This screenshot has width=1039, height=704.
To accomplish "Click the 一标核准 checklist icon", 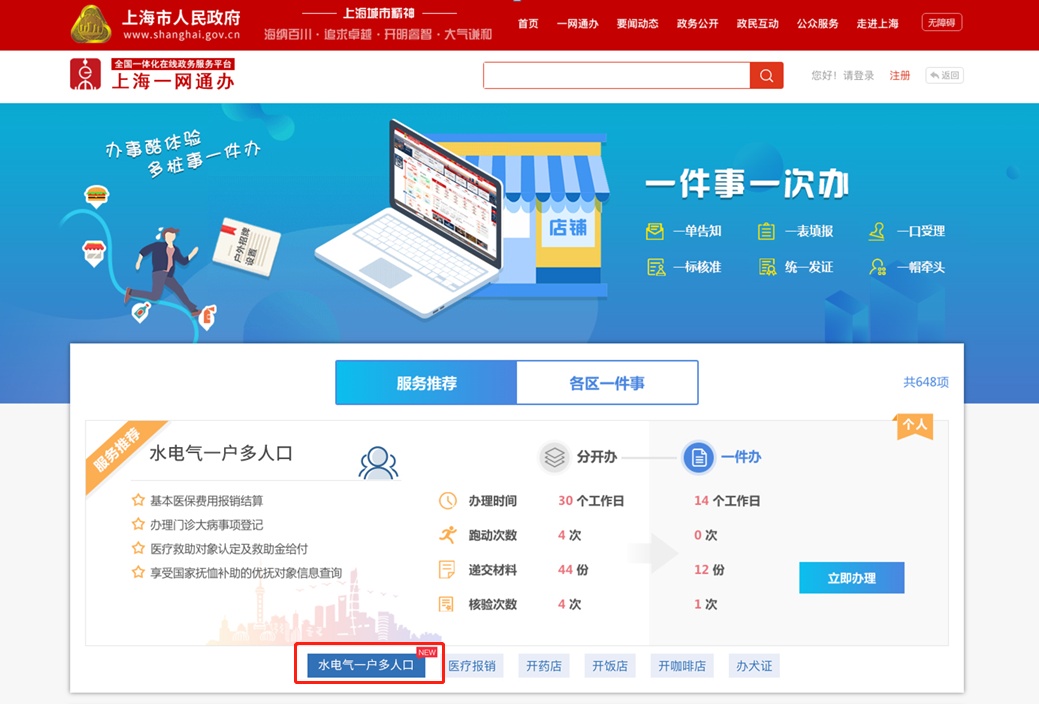I will pos(656,267).
